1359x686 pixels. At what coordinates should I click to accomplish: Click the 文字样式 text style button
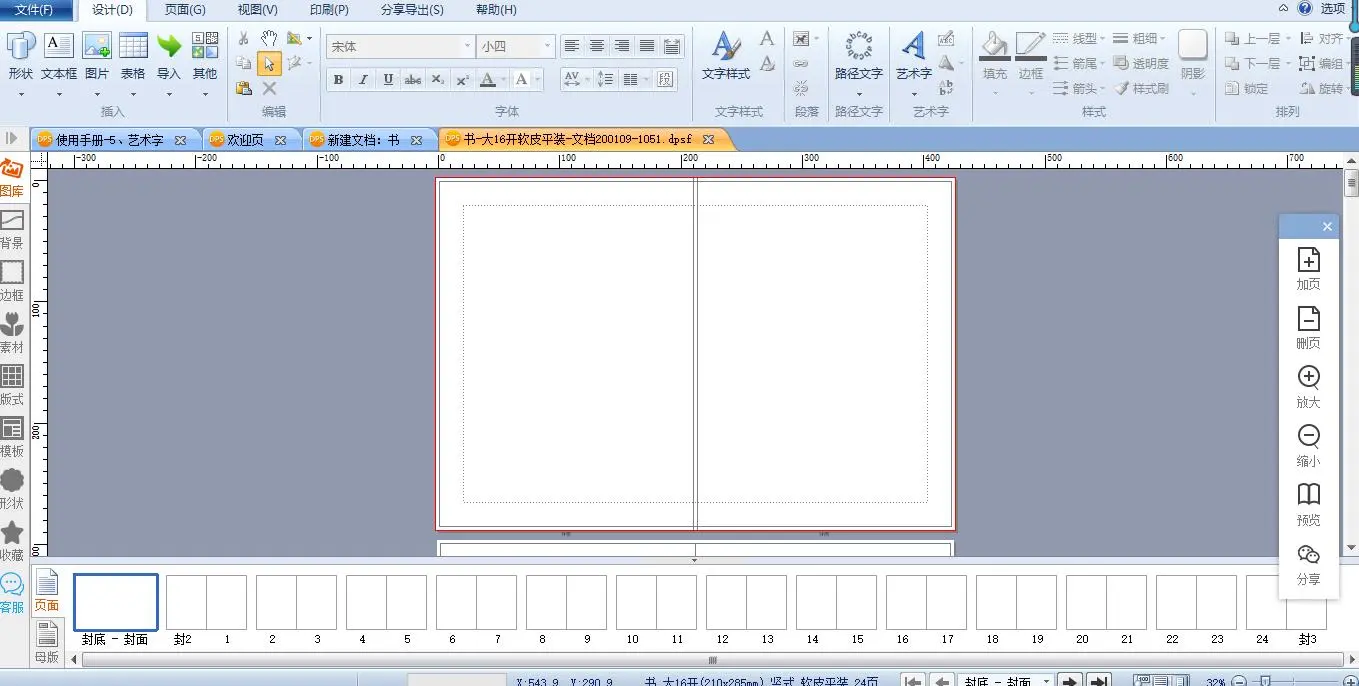click(x=726, y=55)
